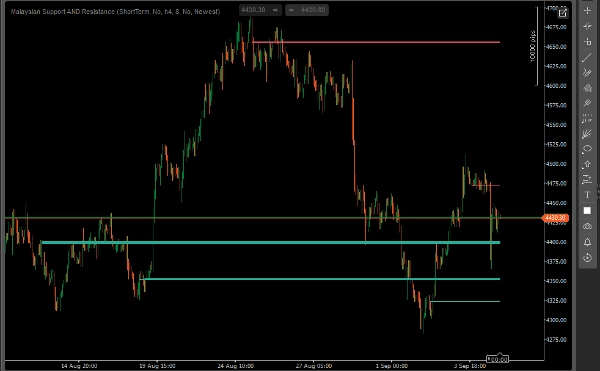Select the Fibonacci fan tool
The height and width of the screenshot is (371, 600).
[587, 133]
